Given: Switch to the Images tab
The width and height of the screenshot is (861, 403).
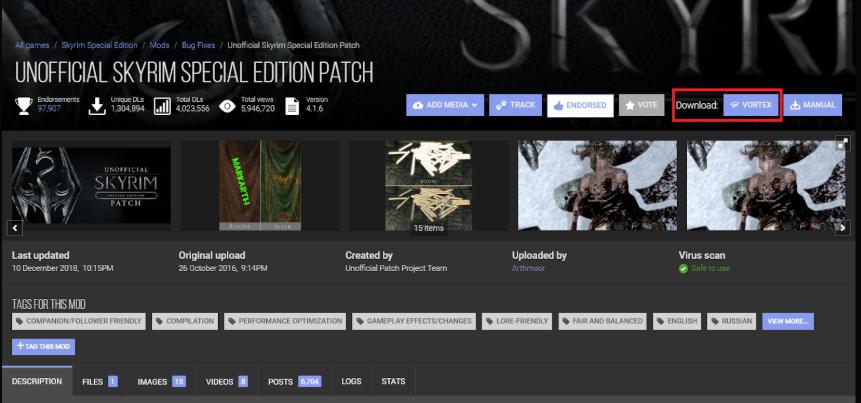Looking at the screenshot, I should pyautogui.click(x=162, y=381).
